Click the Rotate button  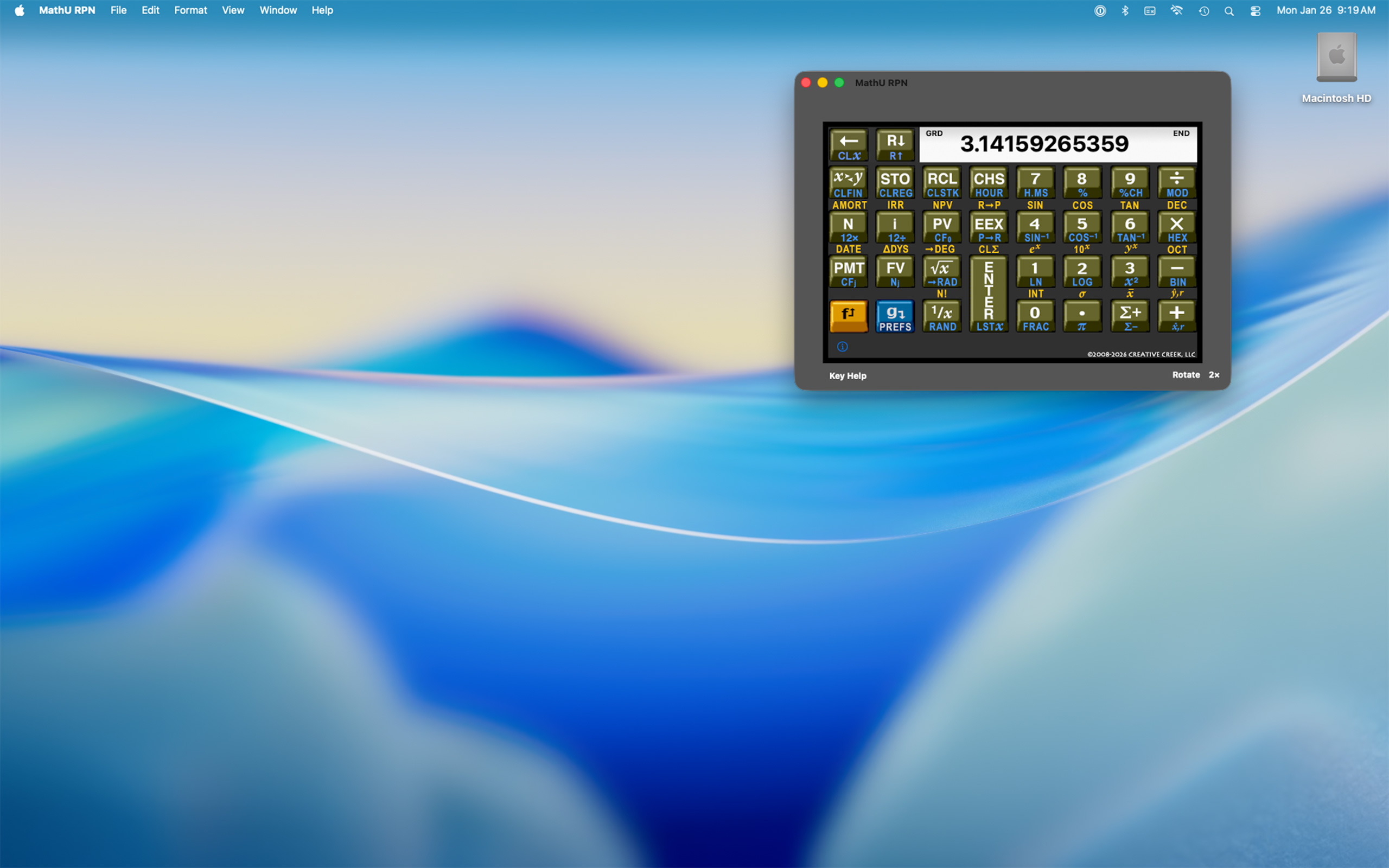click(x=1186, y=375)
